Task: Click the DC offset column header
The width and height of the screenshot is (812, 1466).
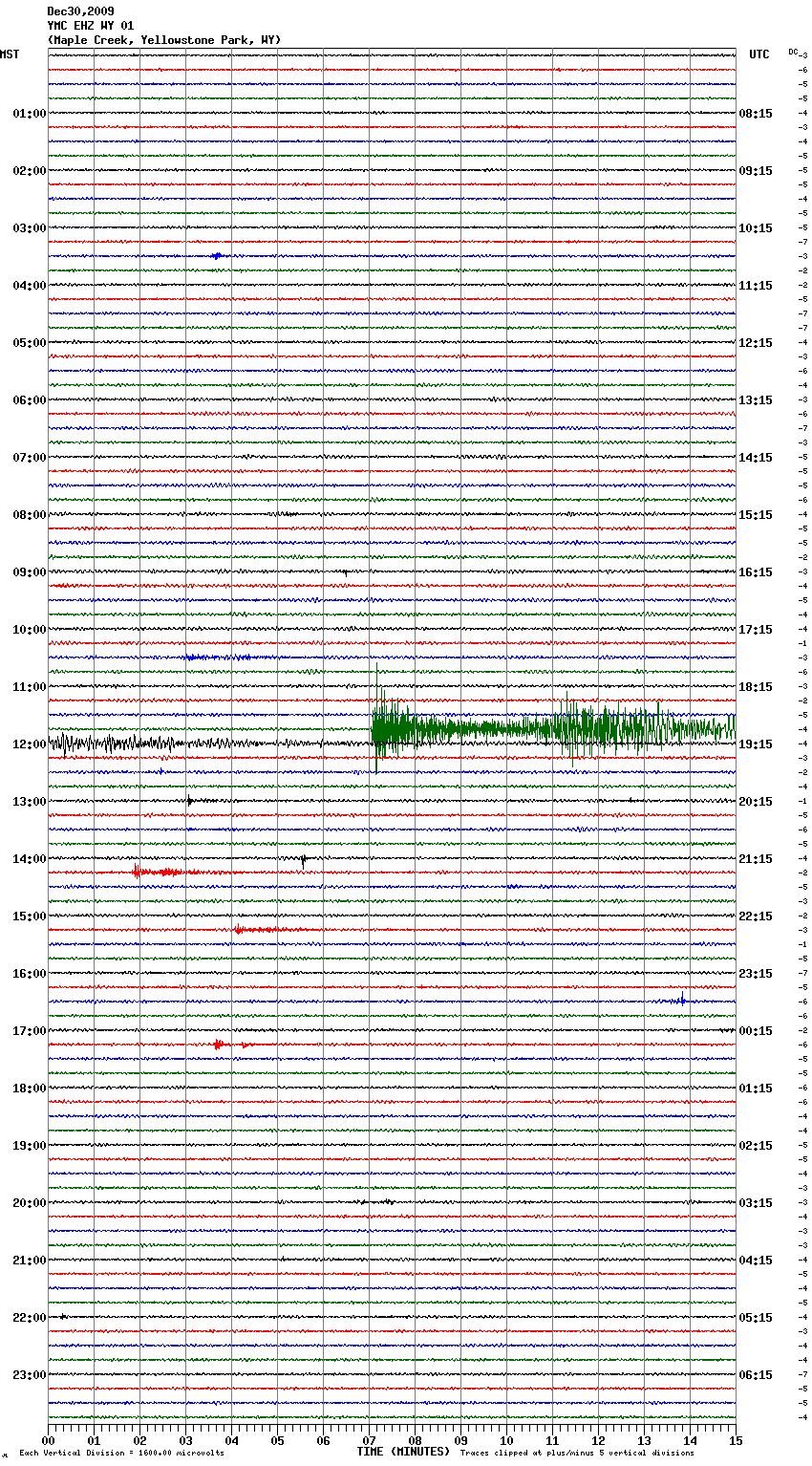Action: pos(794,52)
